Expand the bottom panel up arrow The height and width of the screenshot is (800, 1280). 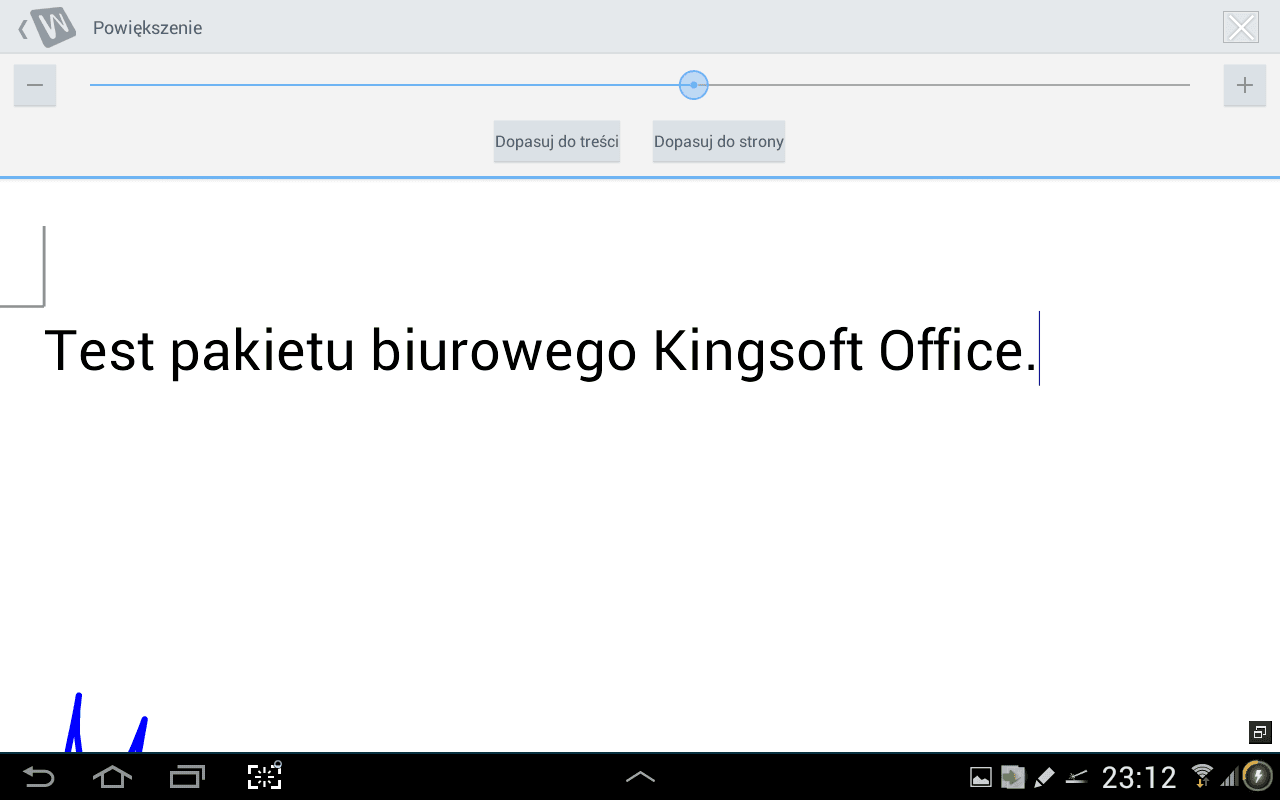click(x=640, y=776)
